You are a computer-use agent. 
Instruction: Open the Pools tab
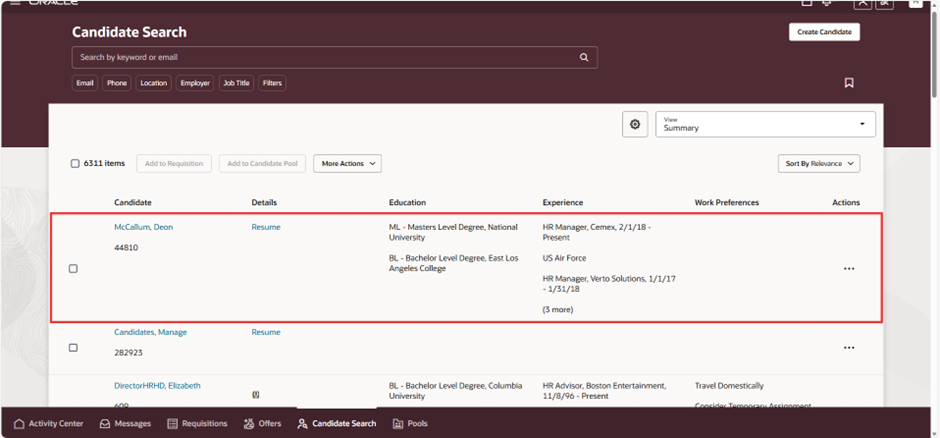pyautogui.click(x=410, y=424)
